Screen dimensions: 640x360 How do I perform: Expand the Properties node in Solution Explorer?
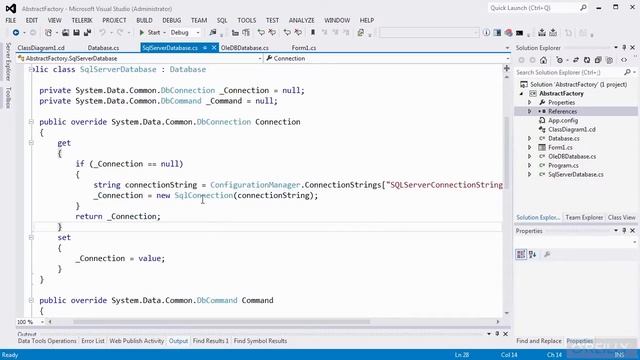[x=529, y=102]
